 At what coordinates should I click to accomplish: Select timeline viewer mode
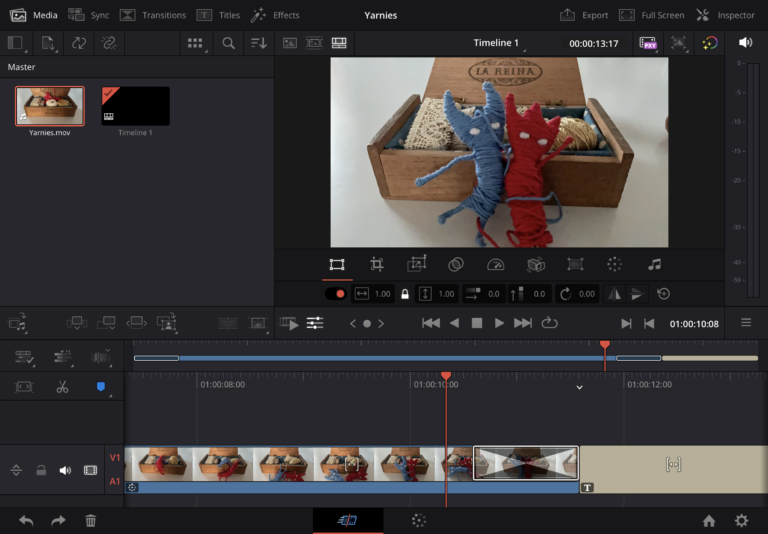339,43
